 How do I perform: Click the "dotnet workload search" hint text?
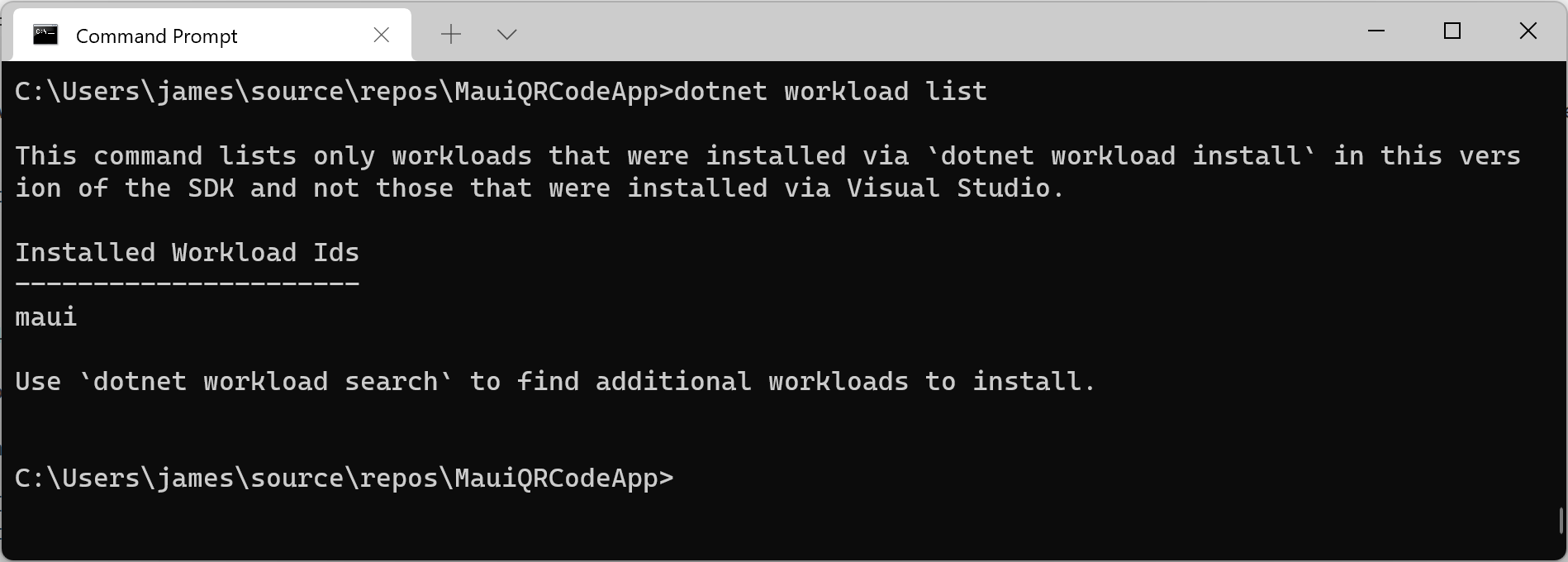[266, 381]
